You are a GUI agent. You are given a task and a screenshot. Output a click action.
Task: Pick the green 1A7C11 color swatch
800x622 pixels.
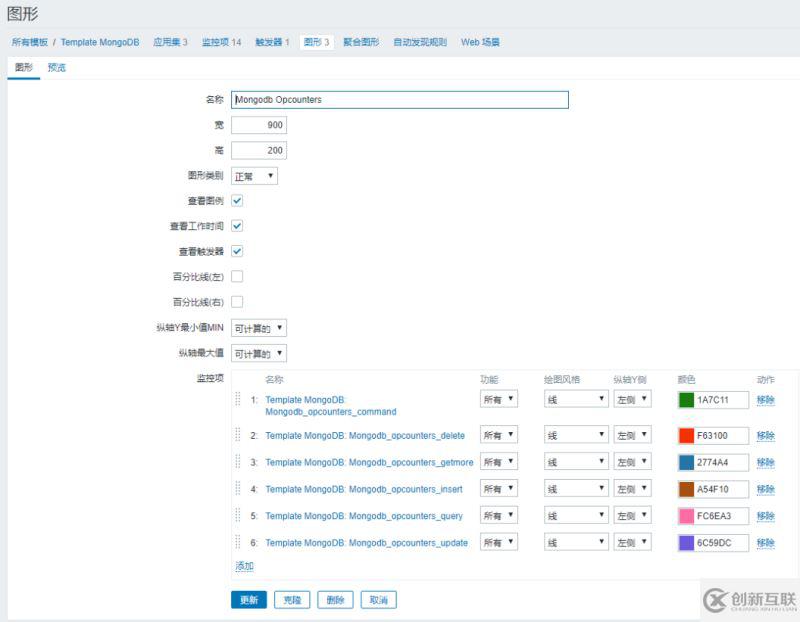[x=686, y=400]
